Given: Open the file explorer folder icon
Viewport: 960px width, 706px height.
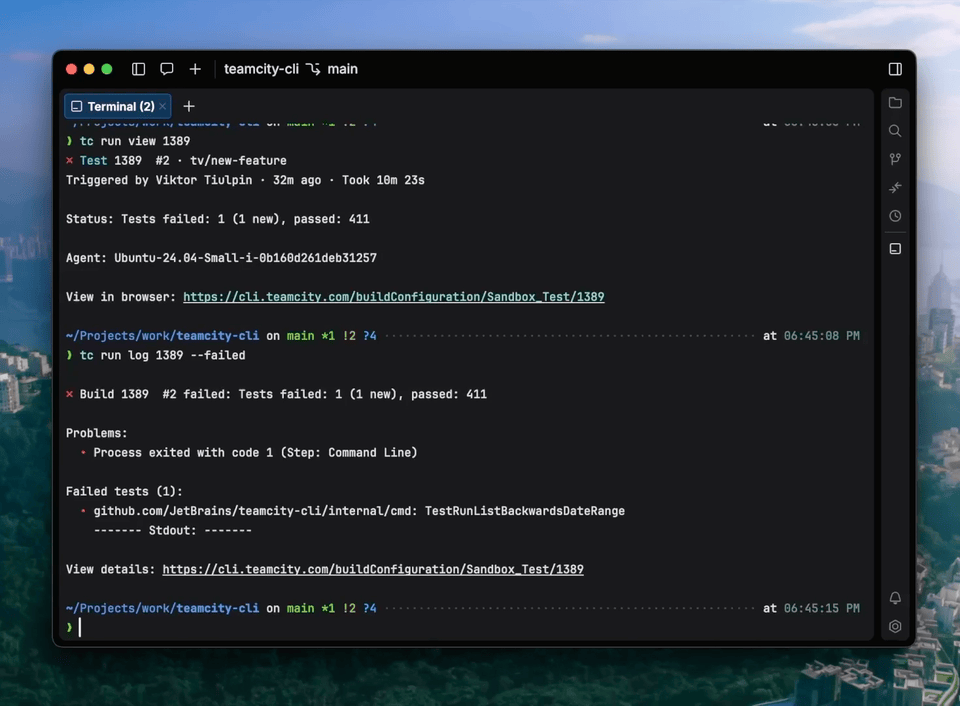Looking at the screenshot, I should coord(895,103).
